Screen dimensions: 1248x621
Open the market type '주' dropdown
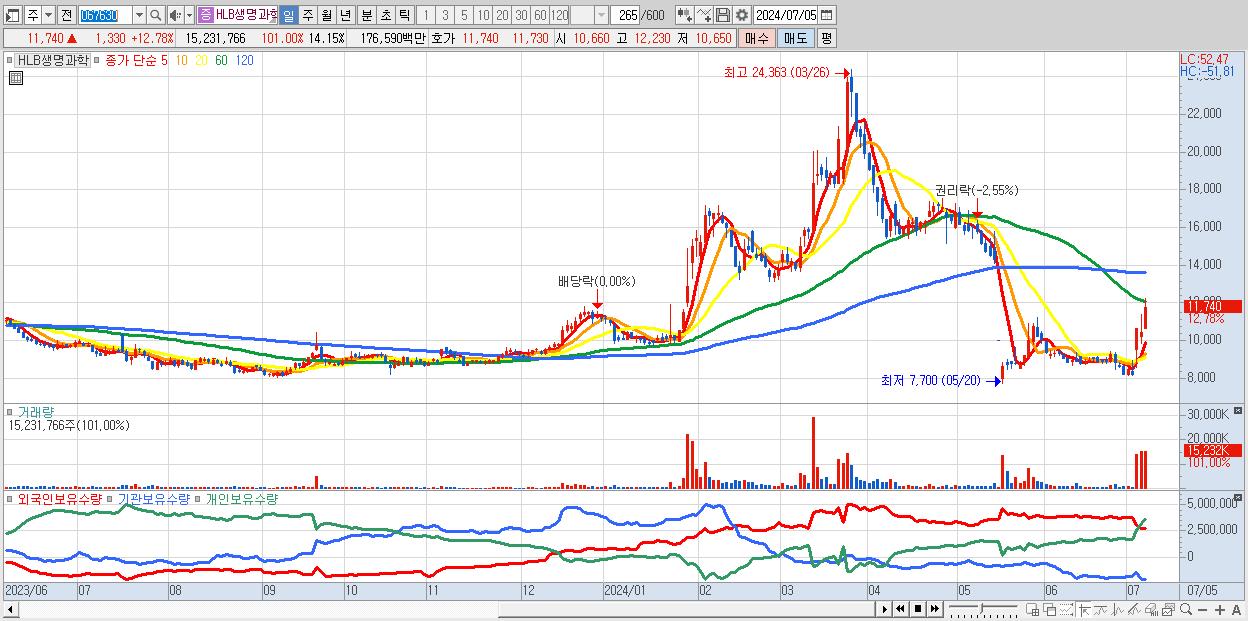click(x=48, y=15)
